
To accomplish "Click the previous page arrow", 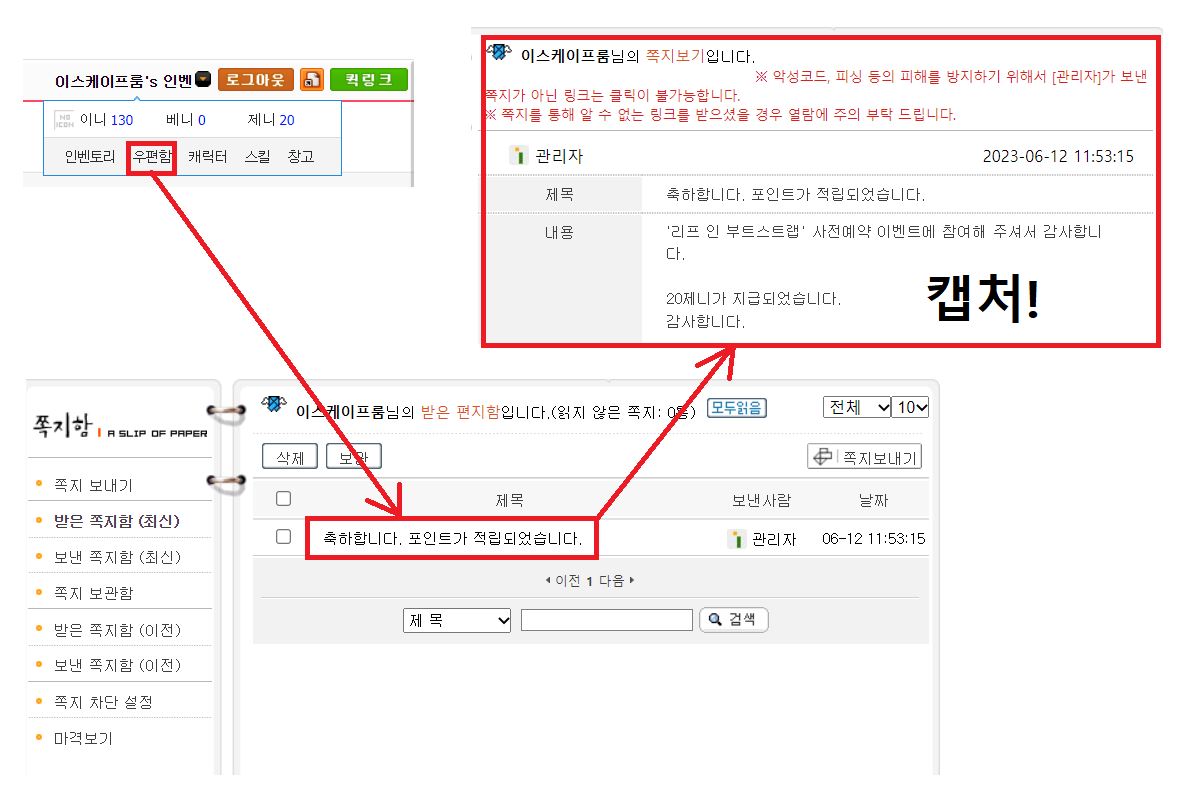I will [x=548, y=581].
